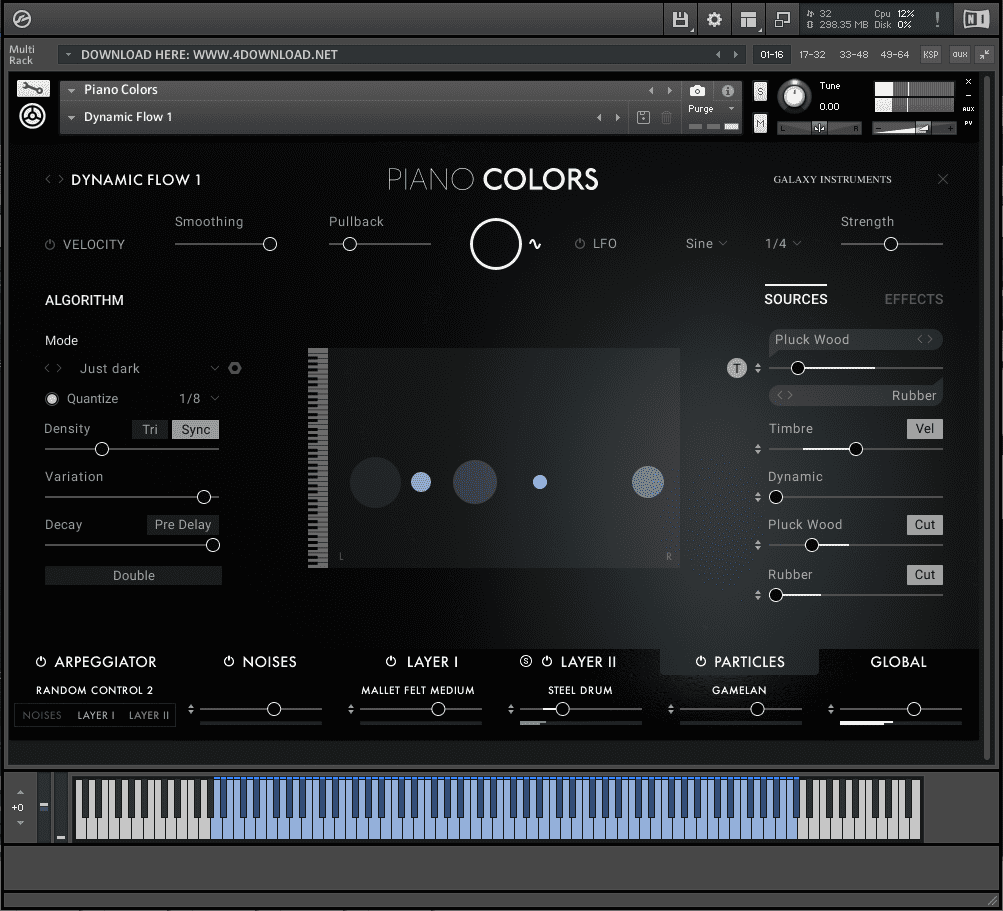The height and width of the screenshot is (911, 1003).
Task: Click the Tri density button
Action: 150,429
